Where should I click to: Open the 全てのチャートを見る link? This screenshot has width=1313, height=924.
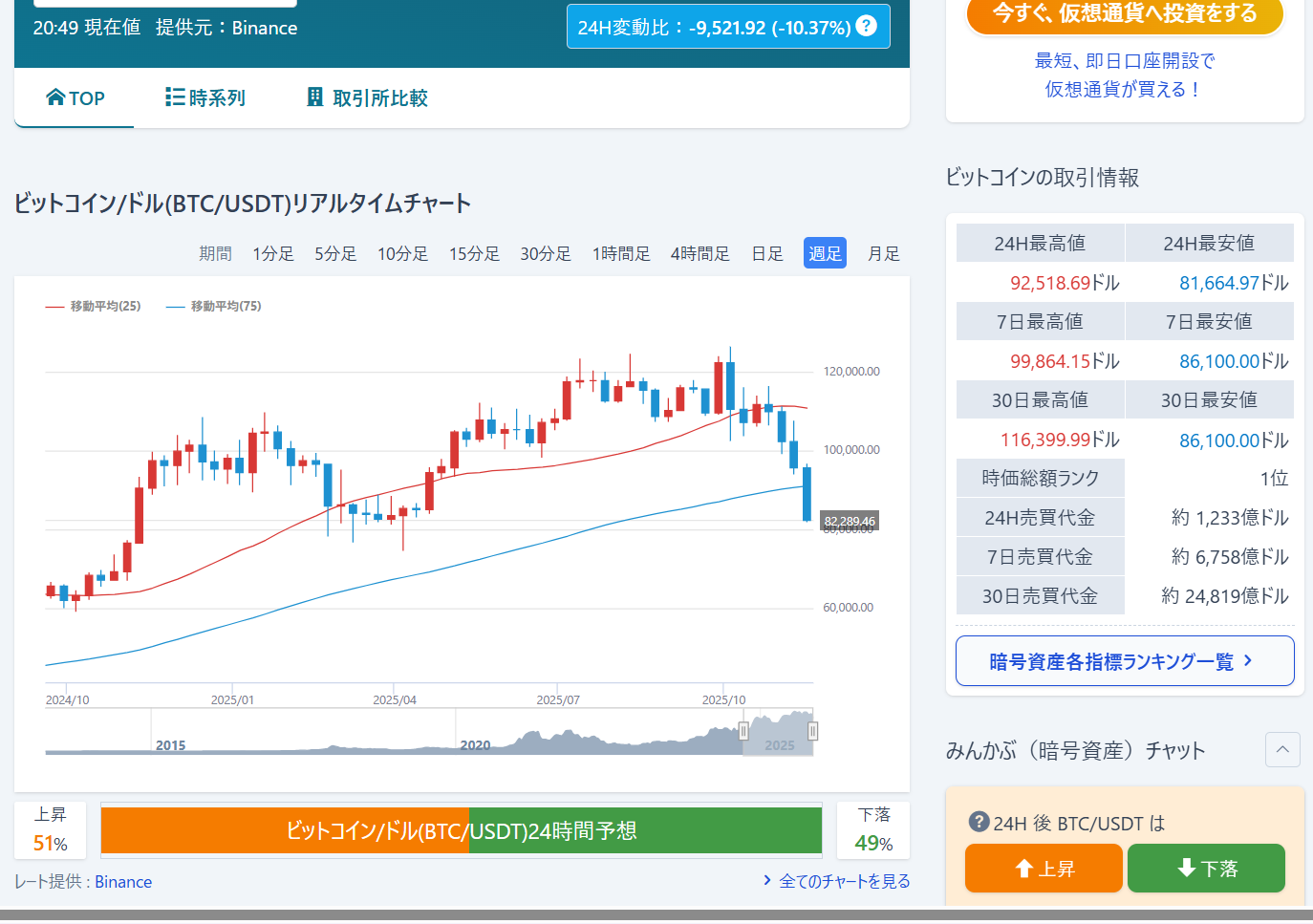(x=844, y=881)
